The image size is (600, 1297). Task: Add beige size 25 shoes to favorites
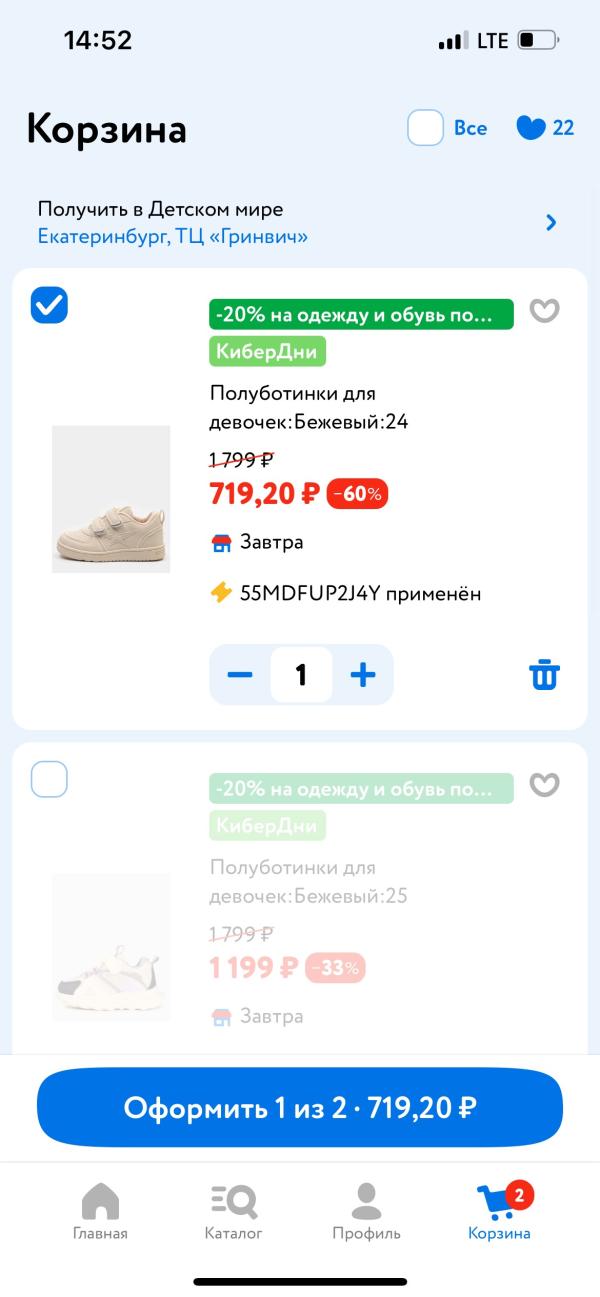[544, 786]
